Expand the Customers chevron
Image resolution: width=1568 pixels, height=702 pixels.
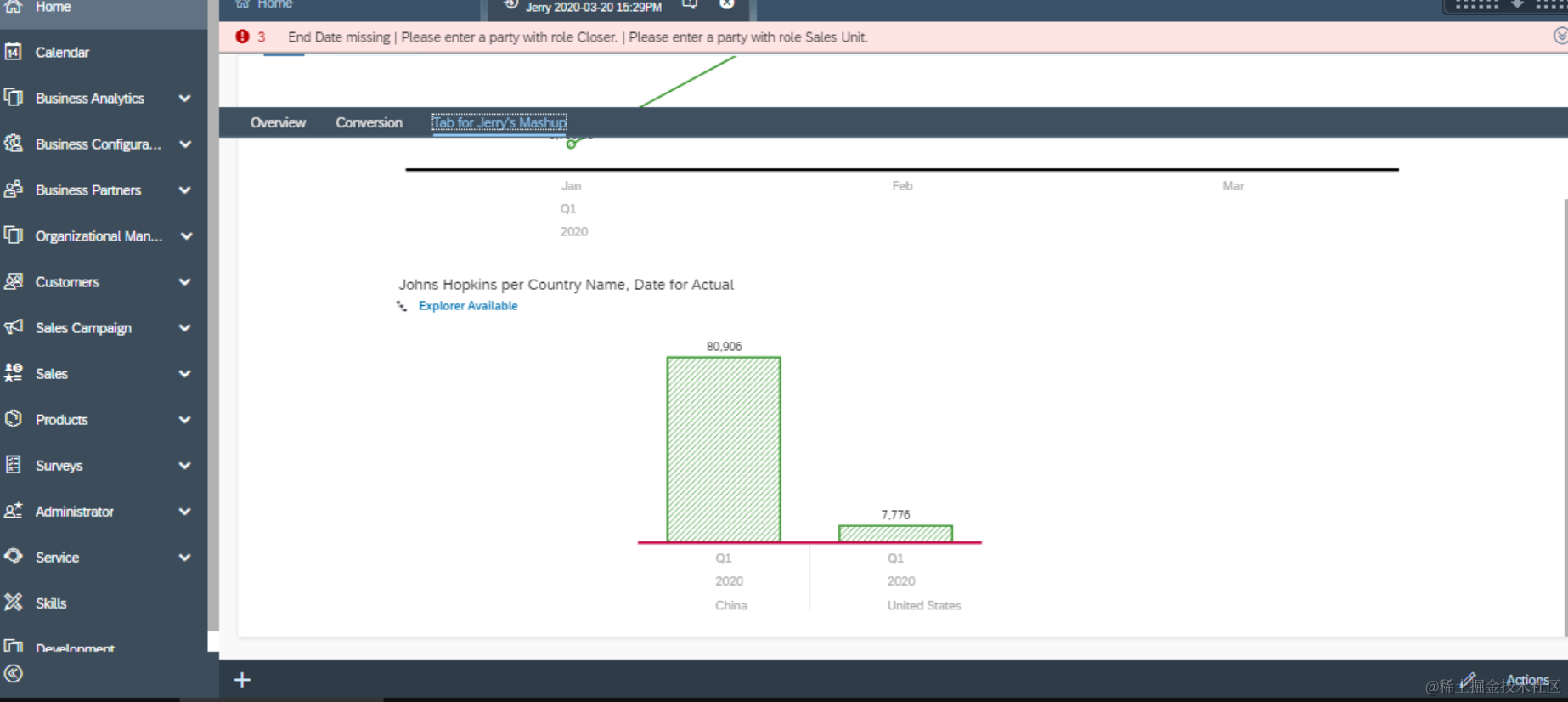click(x=184, y=282)
